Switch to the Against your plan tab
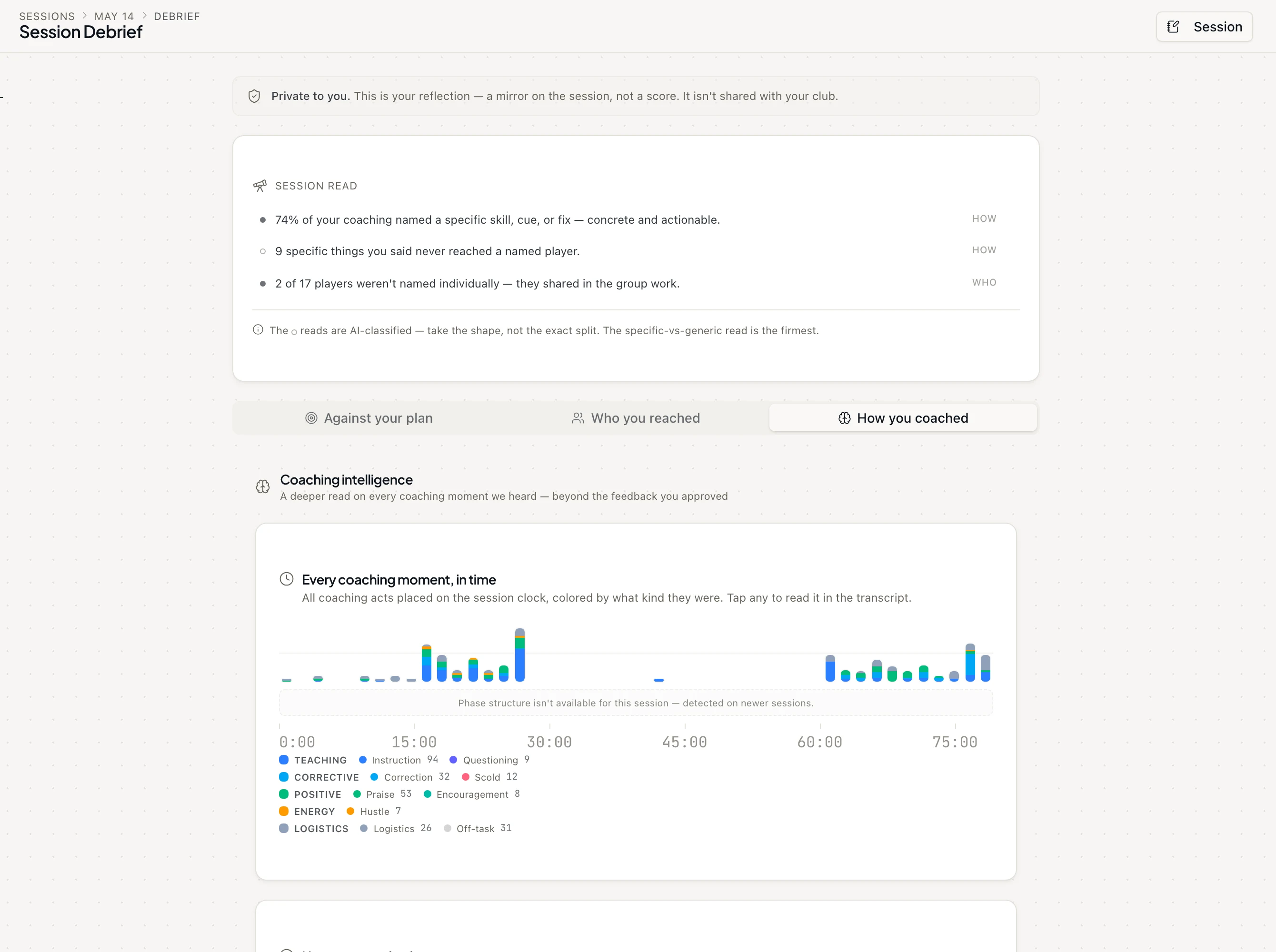The image size is (1276, 952). [369, 418]
